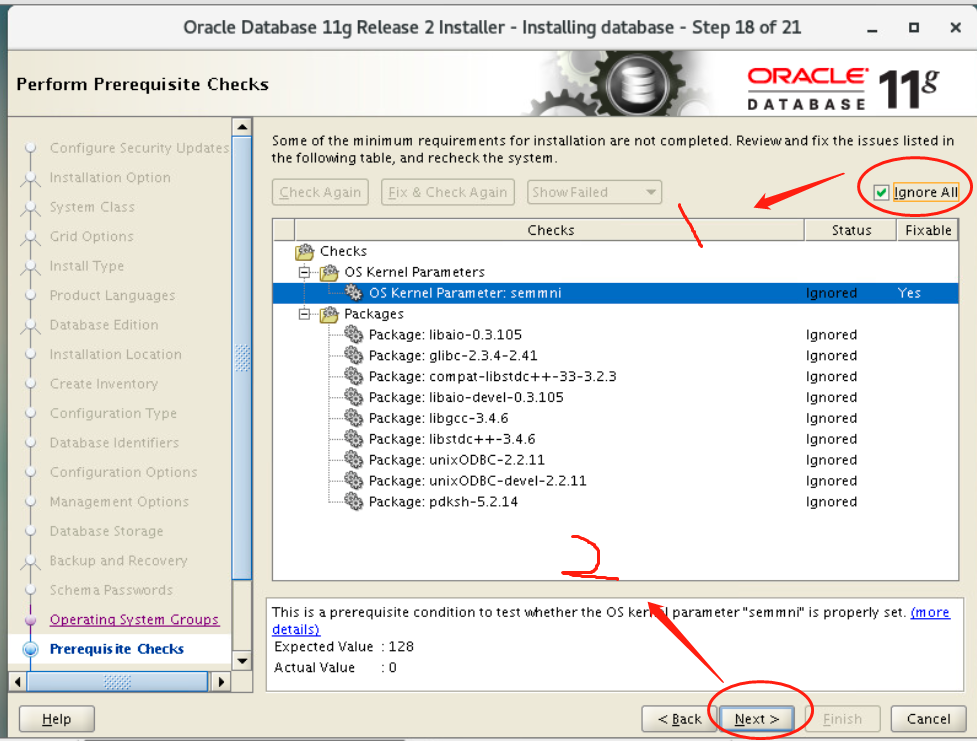Click the sidebar scroll up arrow
Image resolution: width=977 pixels, height=741 pixels.
point(242,127)
